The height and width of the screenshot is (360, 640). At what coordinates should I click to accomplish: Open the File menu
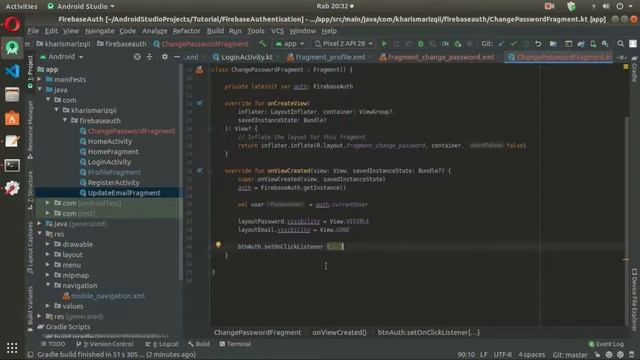[x=33, y=31]
